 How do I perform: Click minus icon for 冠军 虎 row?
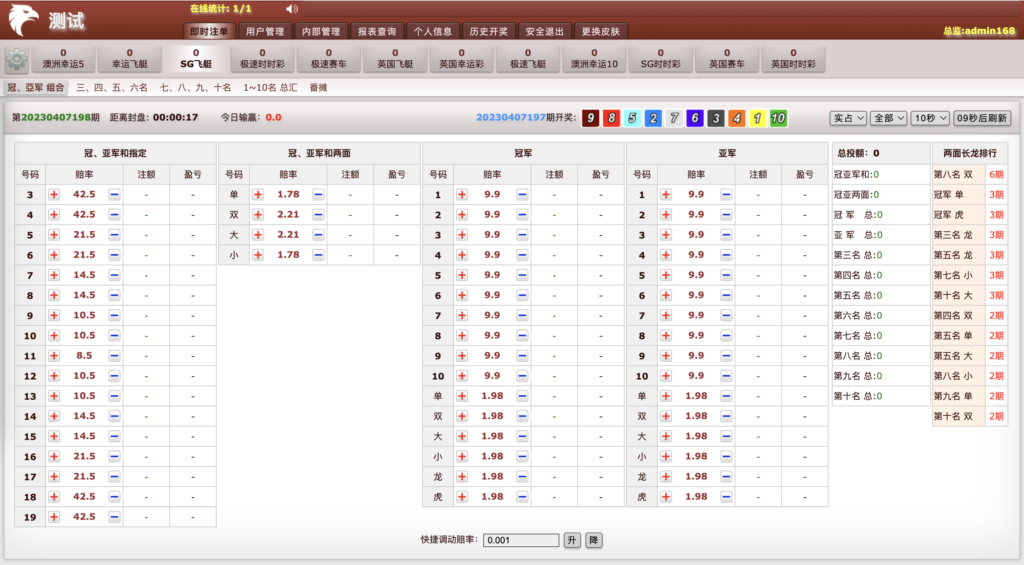point(522,496)
